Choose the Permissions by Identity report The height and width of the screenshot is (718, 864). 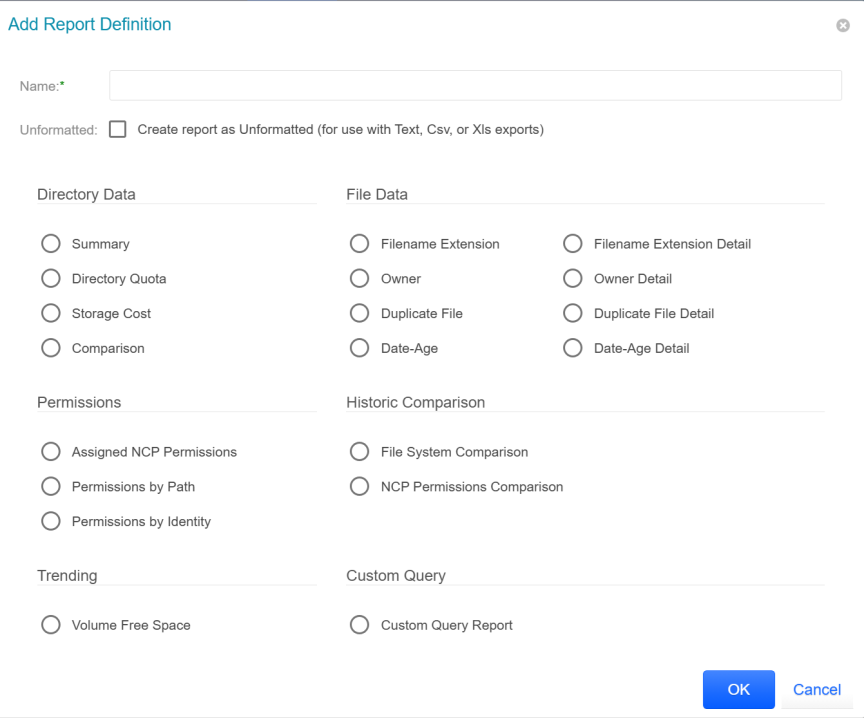(51, 521)
